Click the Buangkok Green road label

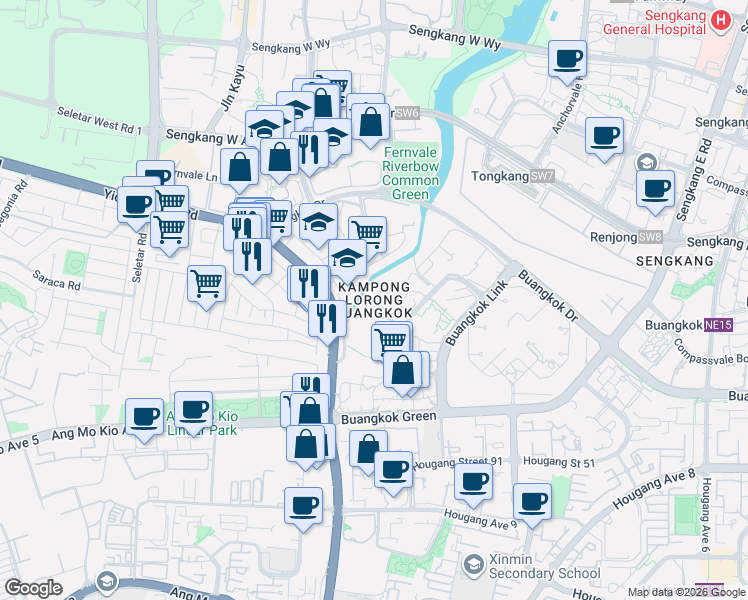pos(389,417)
